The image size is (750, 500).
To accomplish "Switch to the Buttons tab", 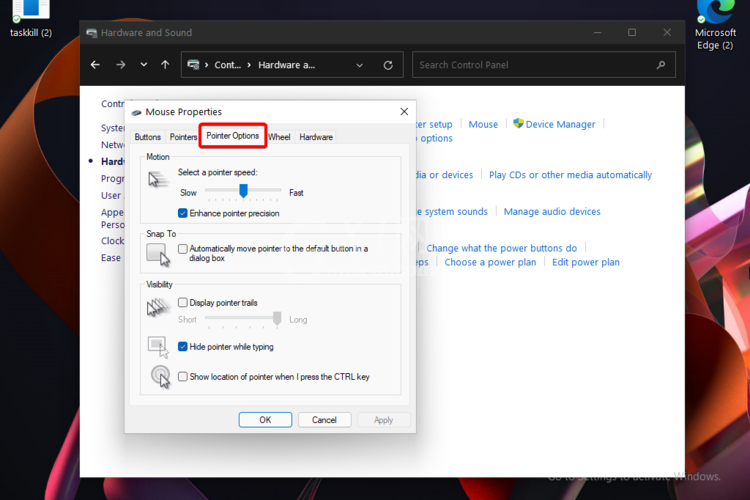I will pos(147,137).
